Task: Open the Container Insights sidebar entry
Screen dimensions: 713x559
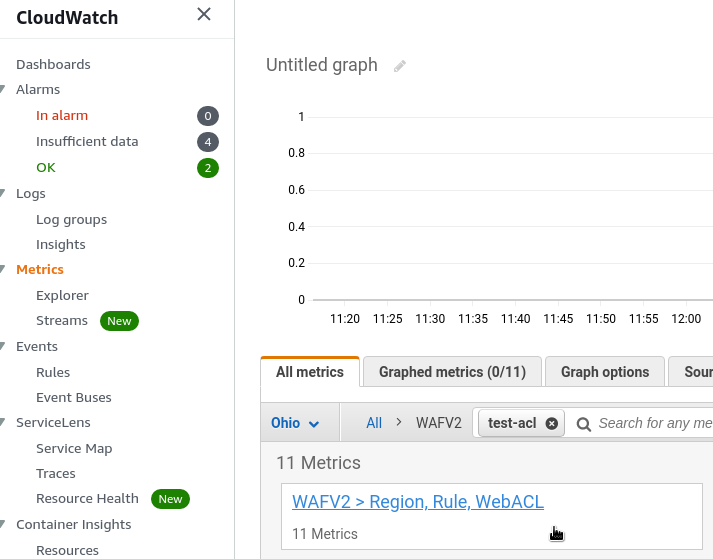Action: pyautogui.click(x=74, y=524)
